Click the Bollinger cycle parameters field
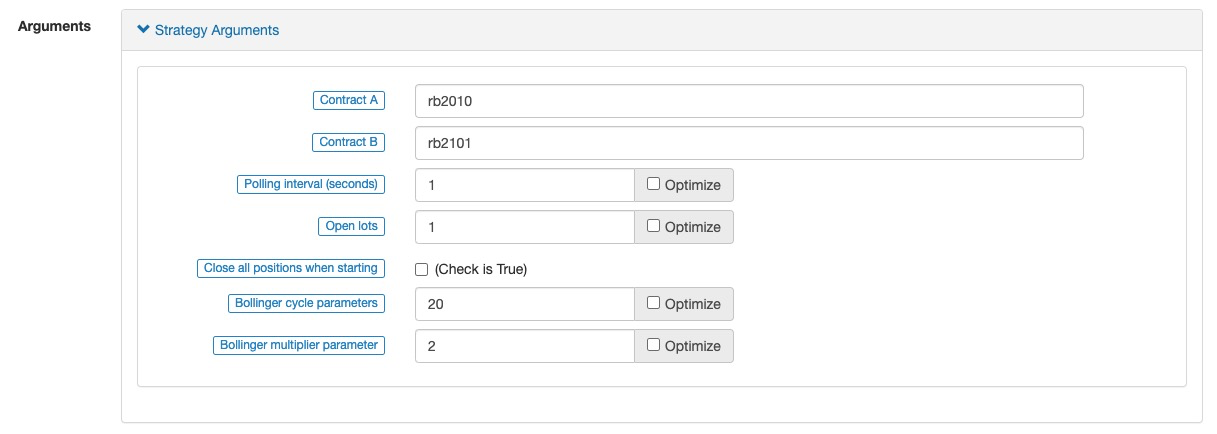This screenshot has width=1217, height=434. [x=524, y=304]
